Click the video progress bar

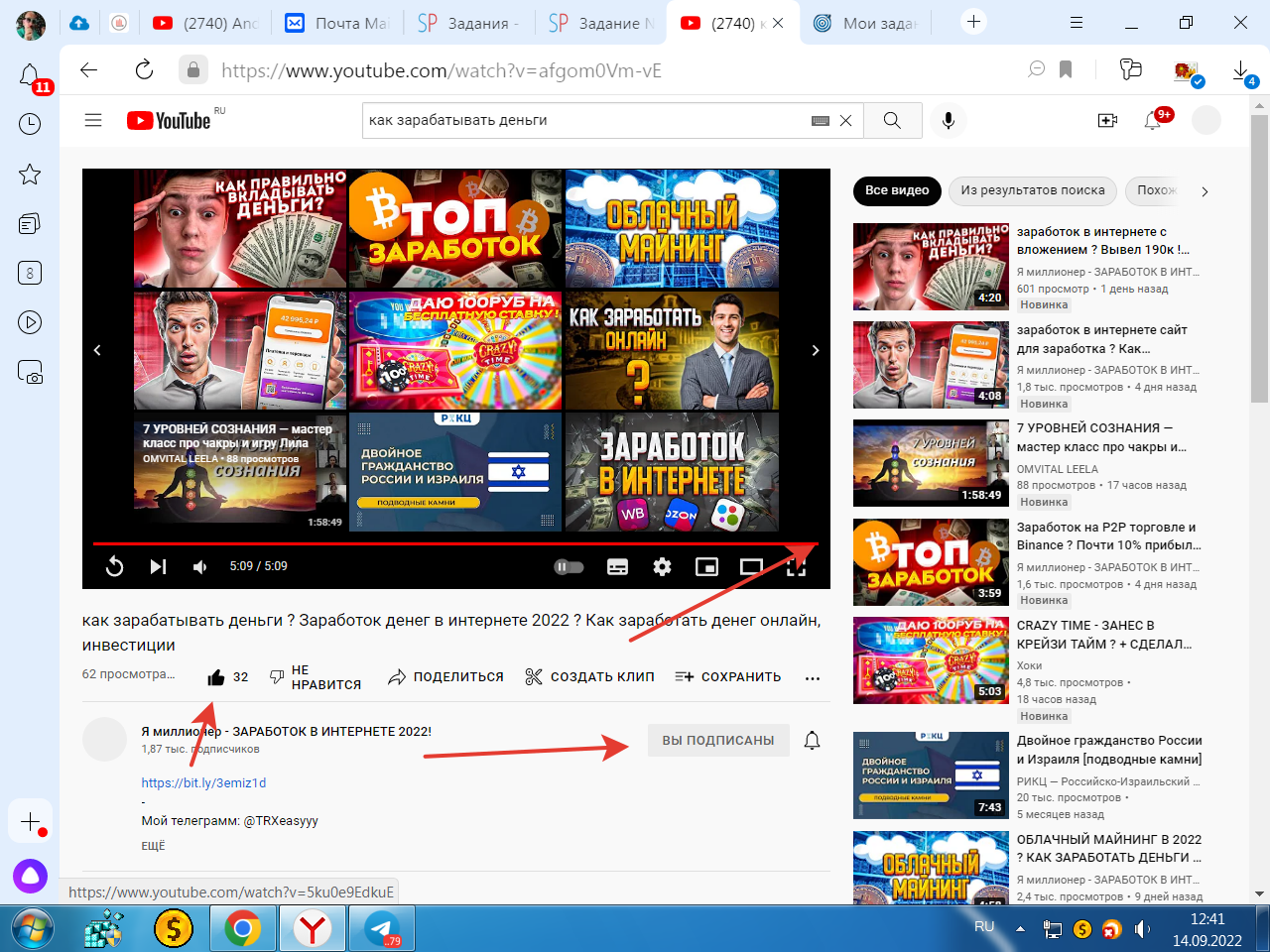point(455,543)
